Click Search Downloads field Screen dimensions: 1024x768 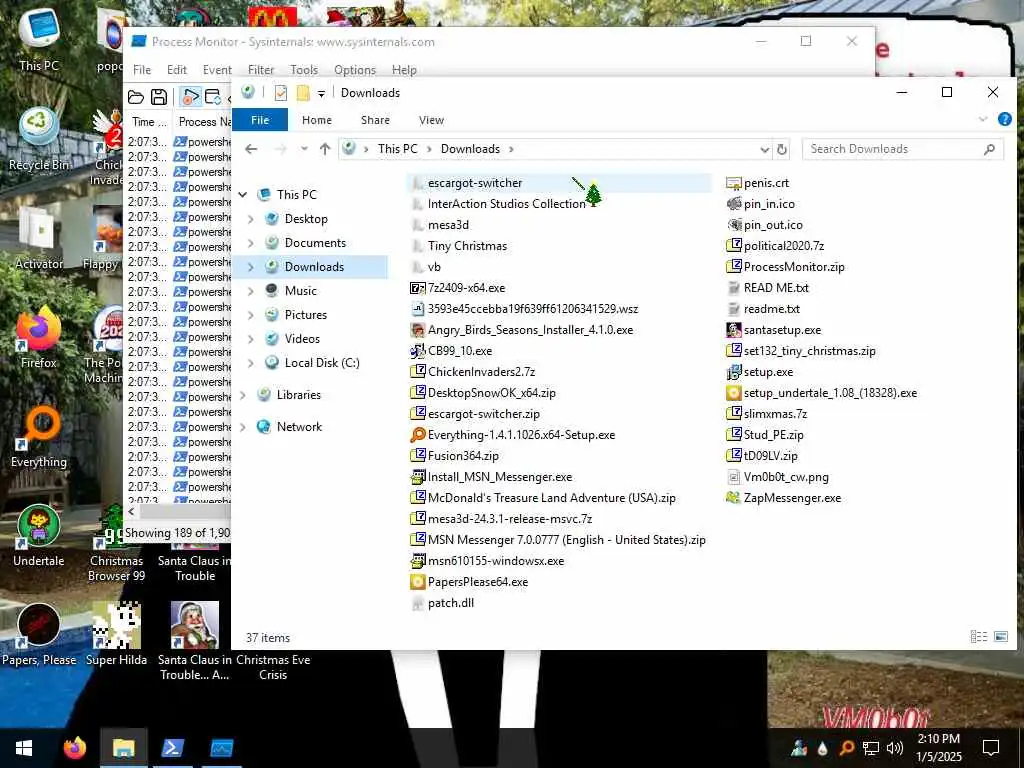pos(902,150)
